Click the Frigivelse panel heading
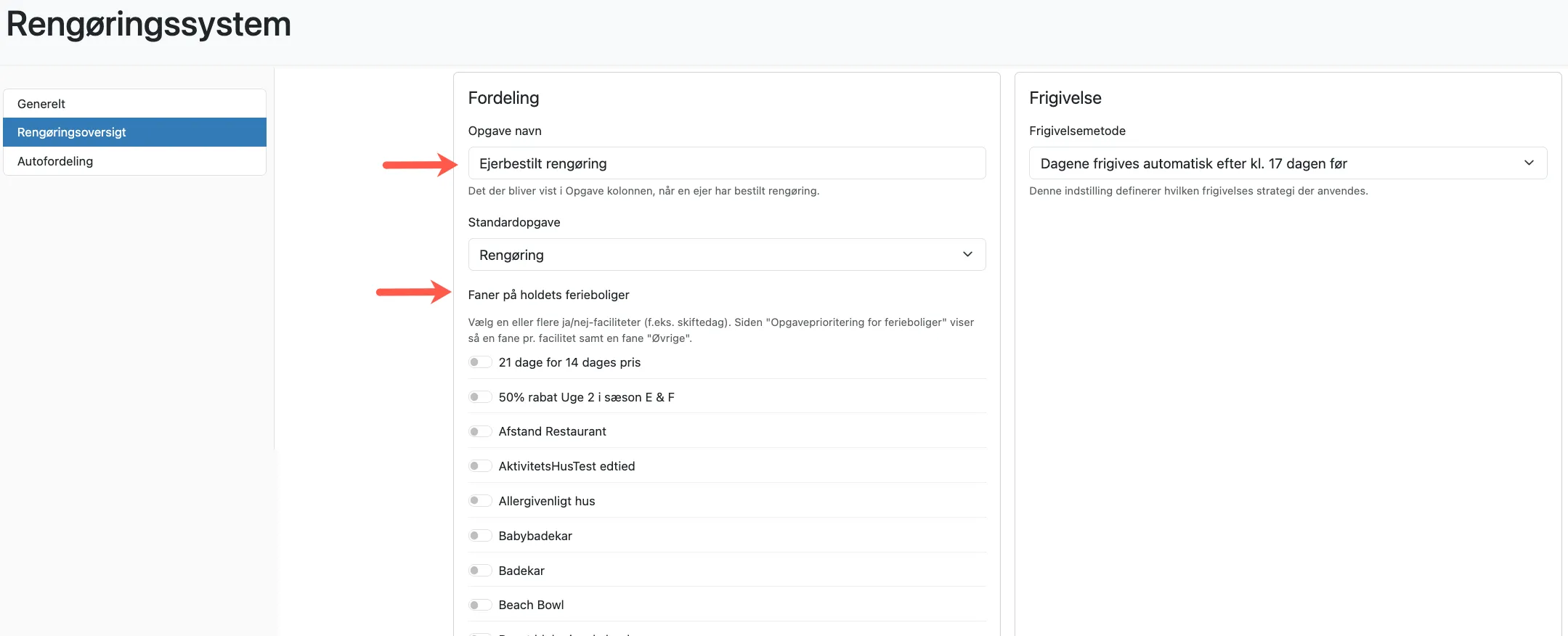The height and width of the screenshot is (636, 1568). tap(1065, 98)
